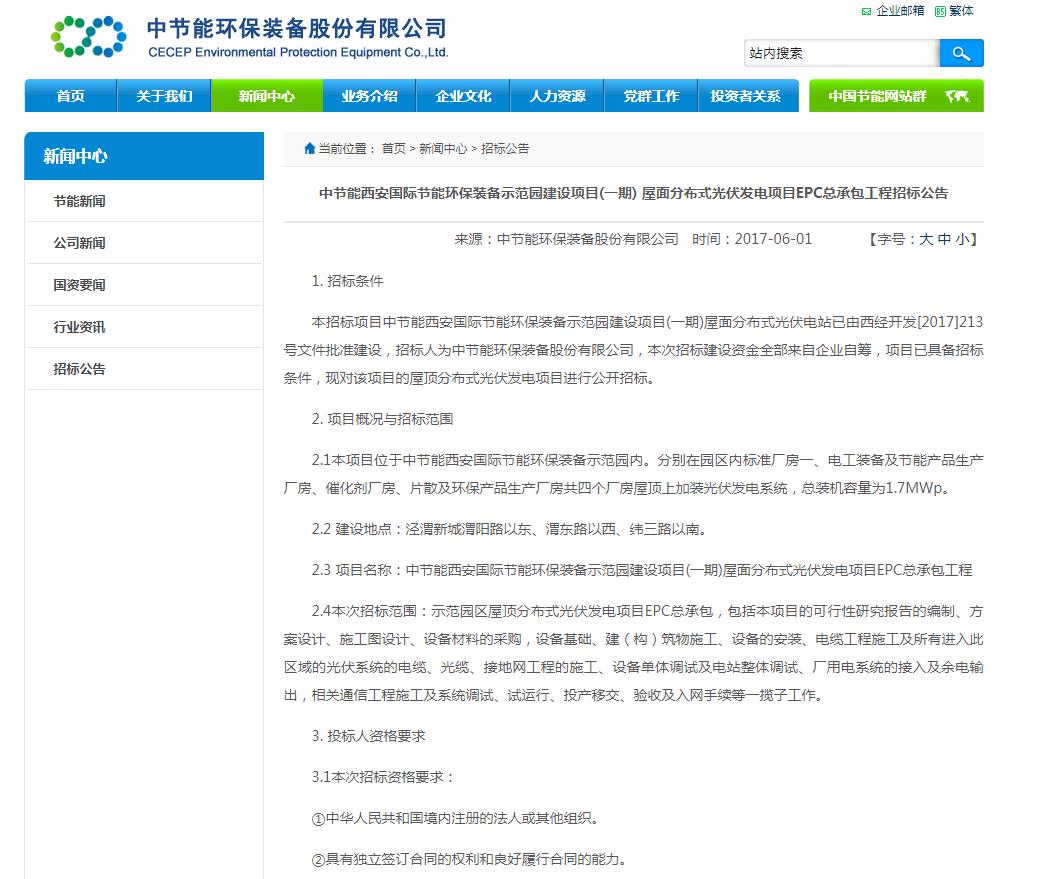Open 企业文化 navigation item
Viewport: 1060px width, 879px height.
463,96
